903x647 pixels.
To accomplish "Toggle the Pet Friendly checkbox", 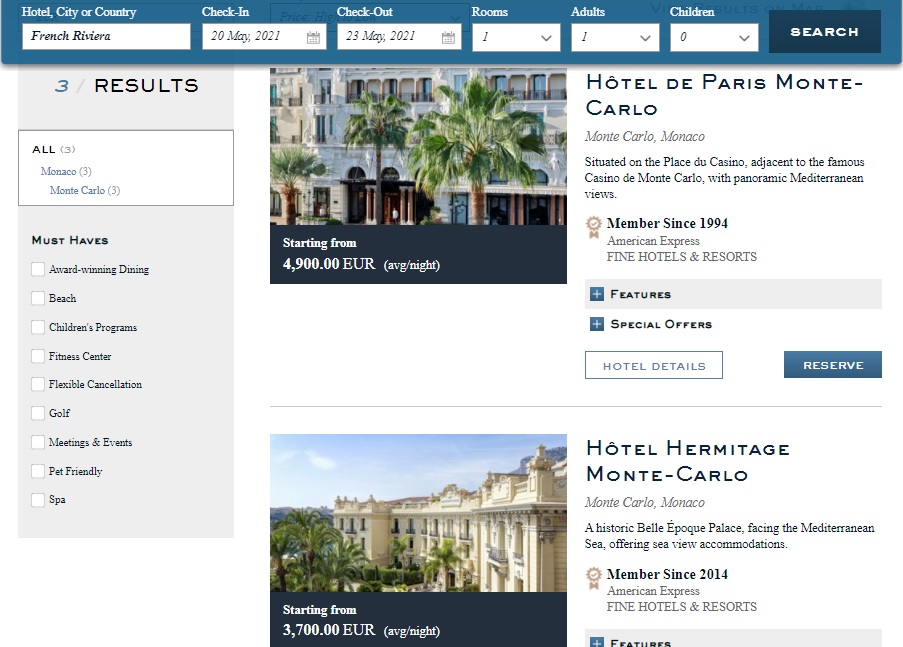I will point(38,471).
